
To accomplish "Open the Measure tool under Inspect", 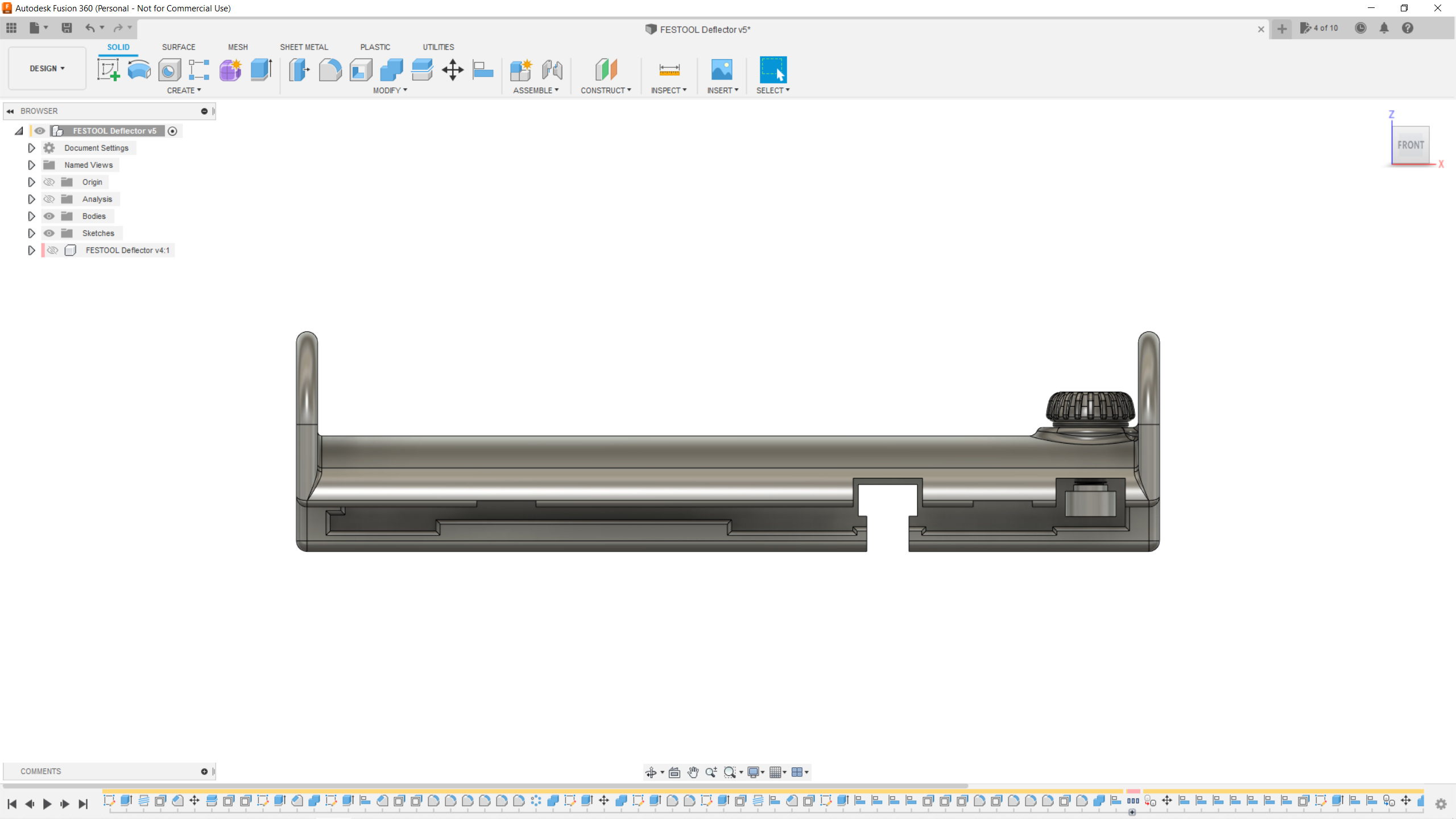I will click(669, 70).
